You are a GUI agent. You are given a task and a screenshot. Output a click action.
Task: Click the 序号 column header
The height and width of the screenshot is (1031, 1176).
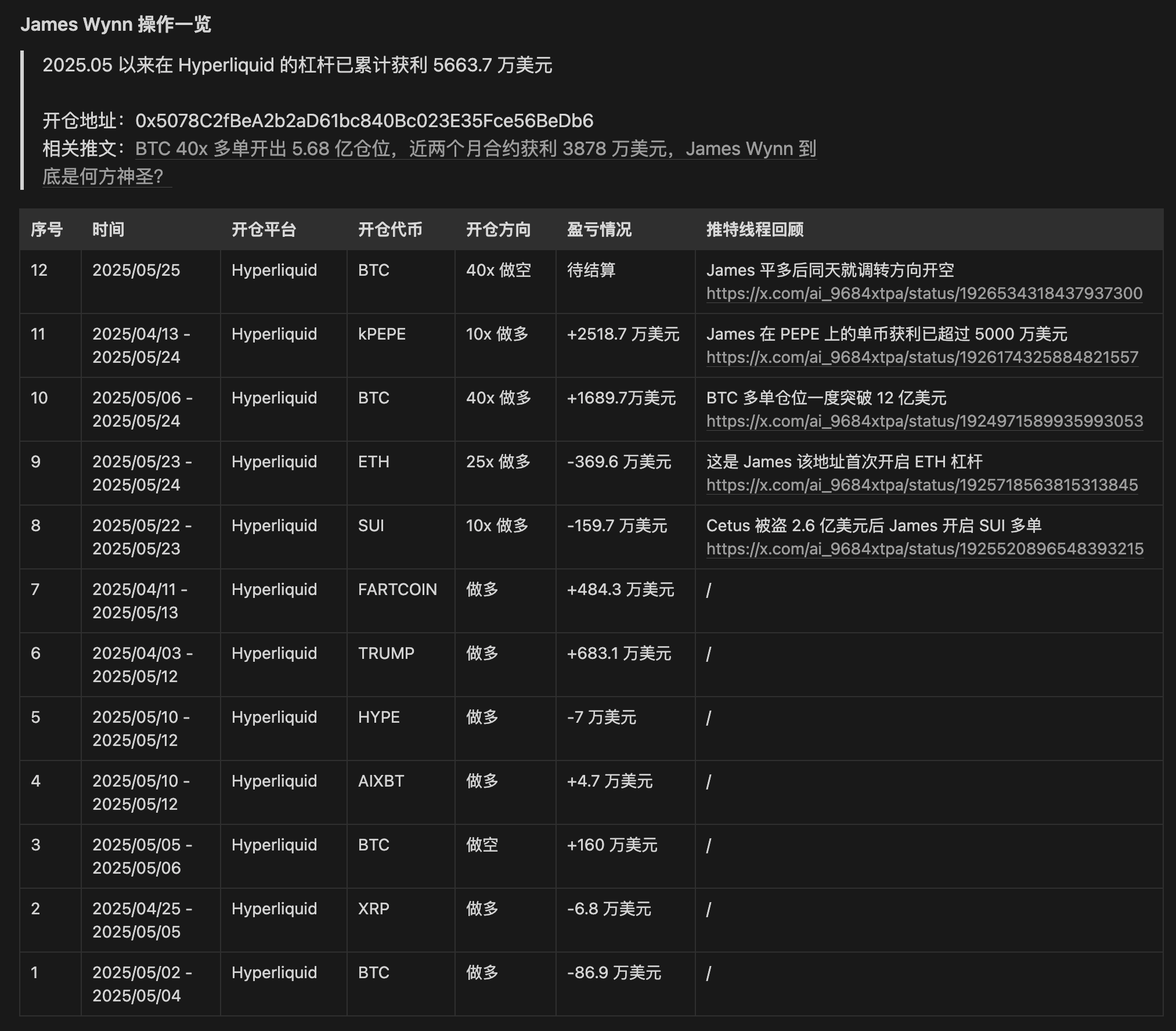coord(46,229)
